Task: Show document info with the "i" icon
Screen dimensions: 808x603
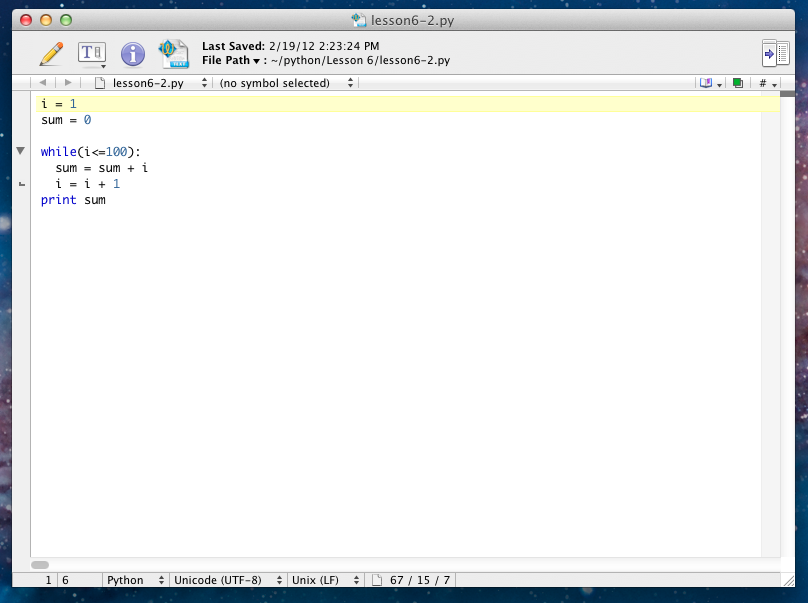Action: click(132, 54)
